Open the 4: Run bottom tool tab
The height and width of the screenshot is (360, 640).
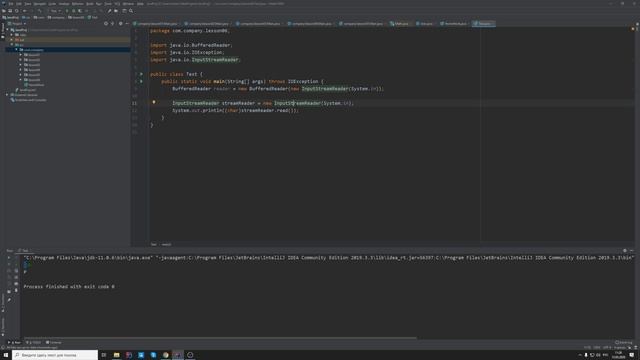point(14,342)
